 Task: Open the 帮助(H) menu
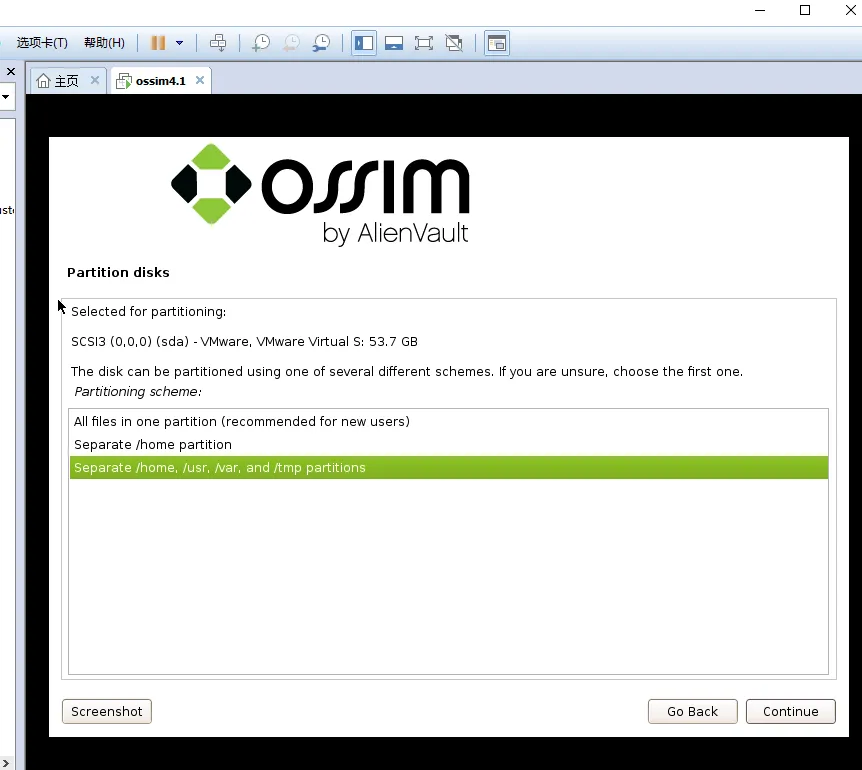click(x=104, y=43)
